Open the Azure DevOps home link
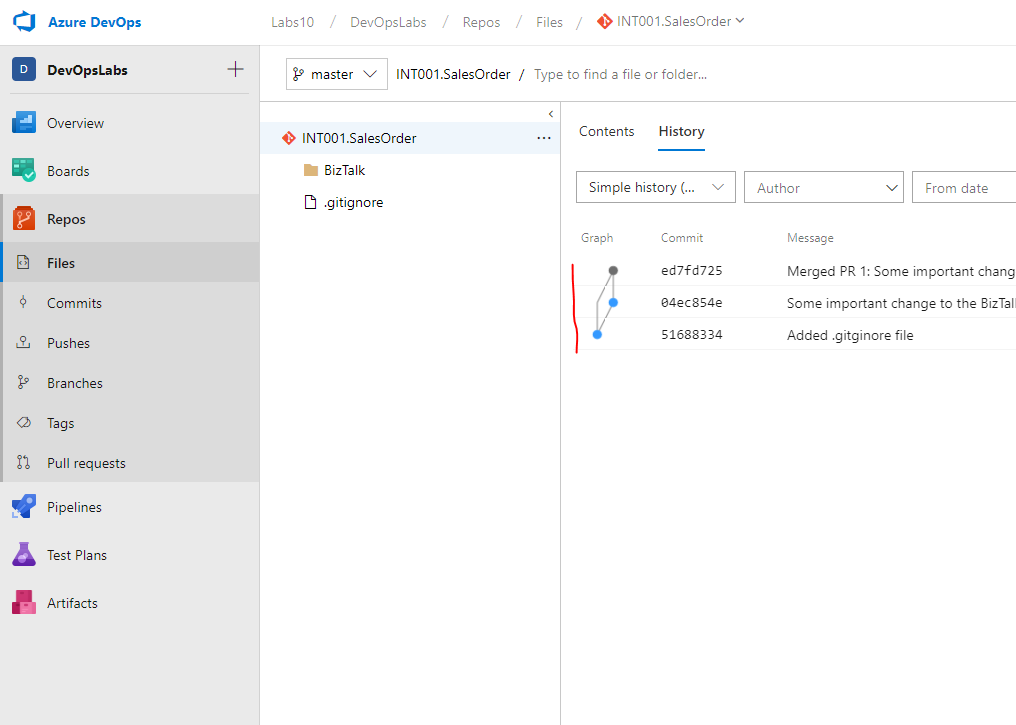Image resolution: width=1016 pixels, height=725 pixels. click(x=95, y=22)
